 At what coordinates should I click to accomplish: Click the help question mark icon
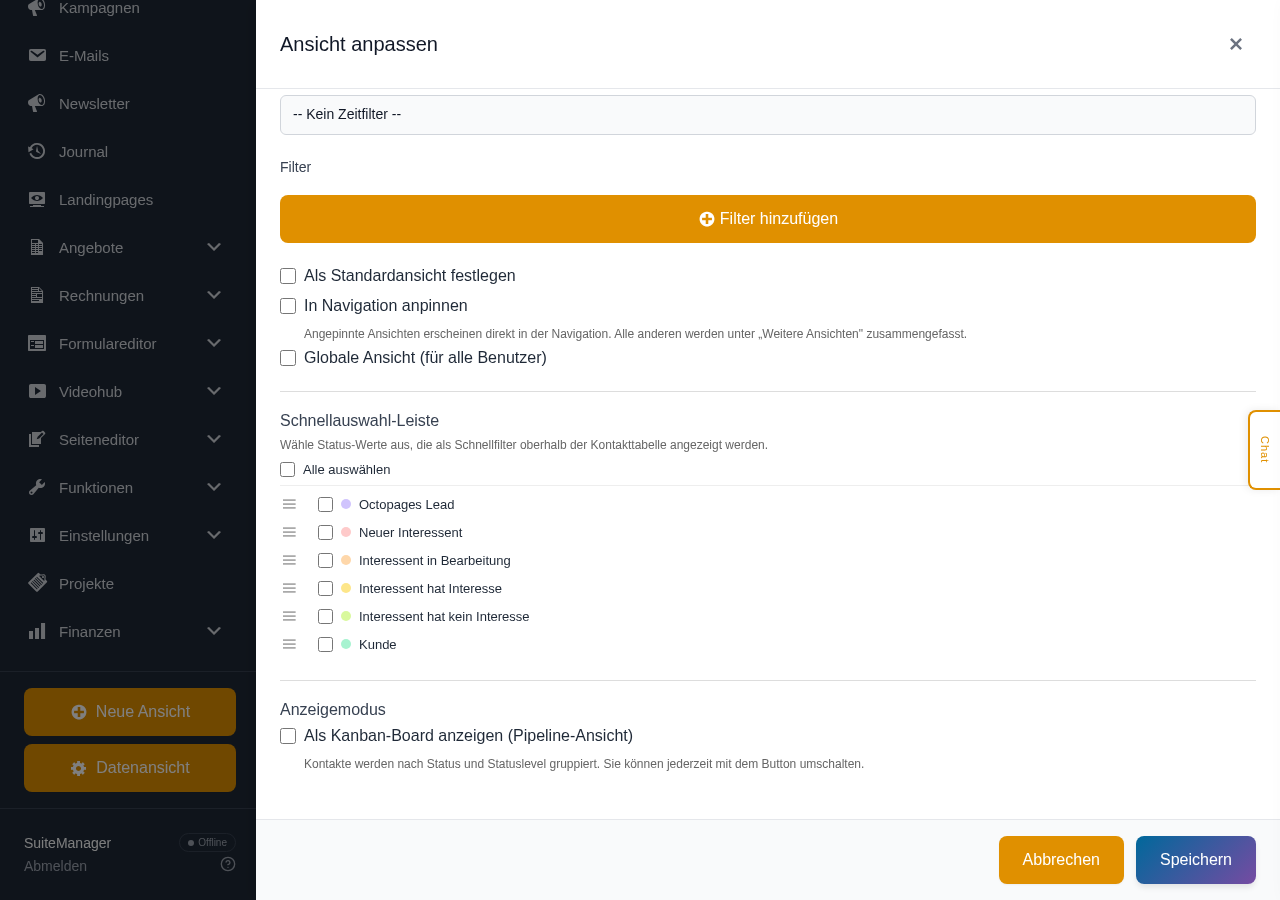click(228, 864)
